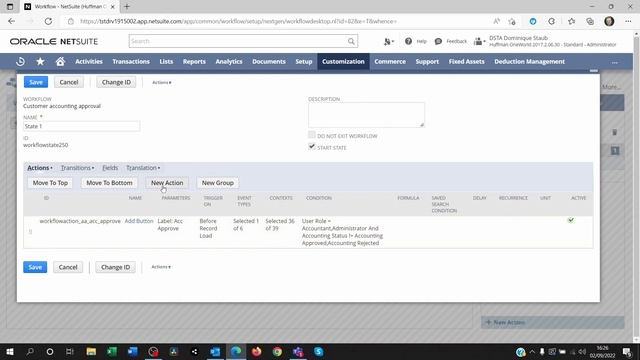Open the Edge settings ellipsis menu
640x360 pixels.
click(x=628, y=21)
